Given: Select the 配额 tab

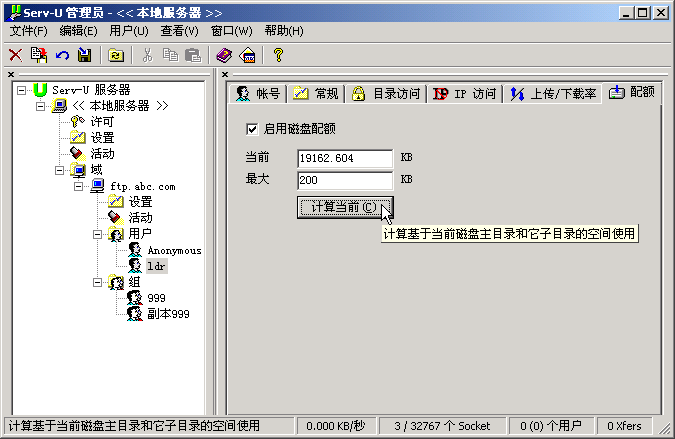Looking at the screenshot, I should click(632, 92).
